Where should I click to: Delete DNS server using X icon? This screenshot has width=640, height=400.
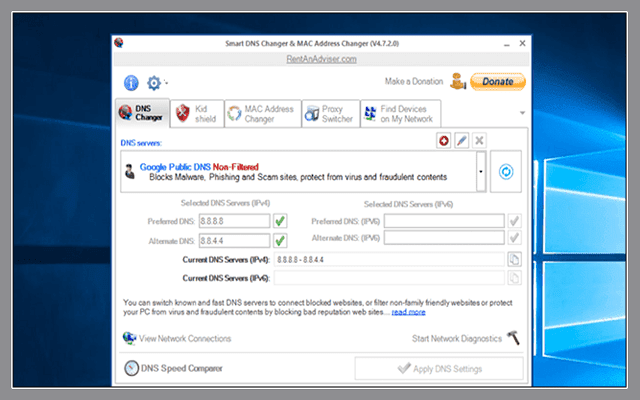click(x=479, y=141)
